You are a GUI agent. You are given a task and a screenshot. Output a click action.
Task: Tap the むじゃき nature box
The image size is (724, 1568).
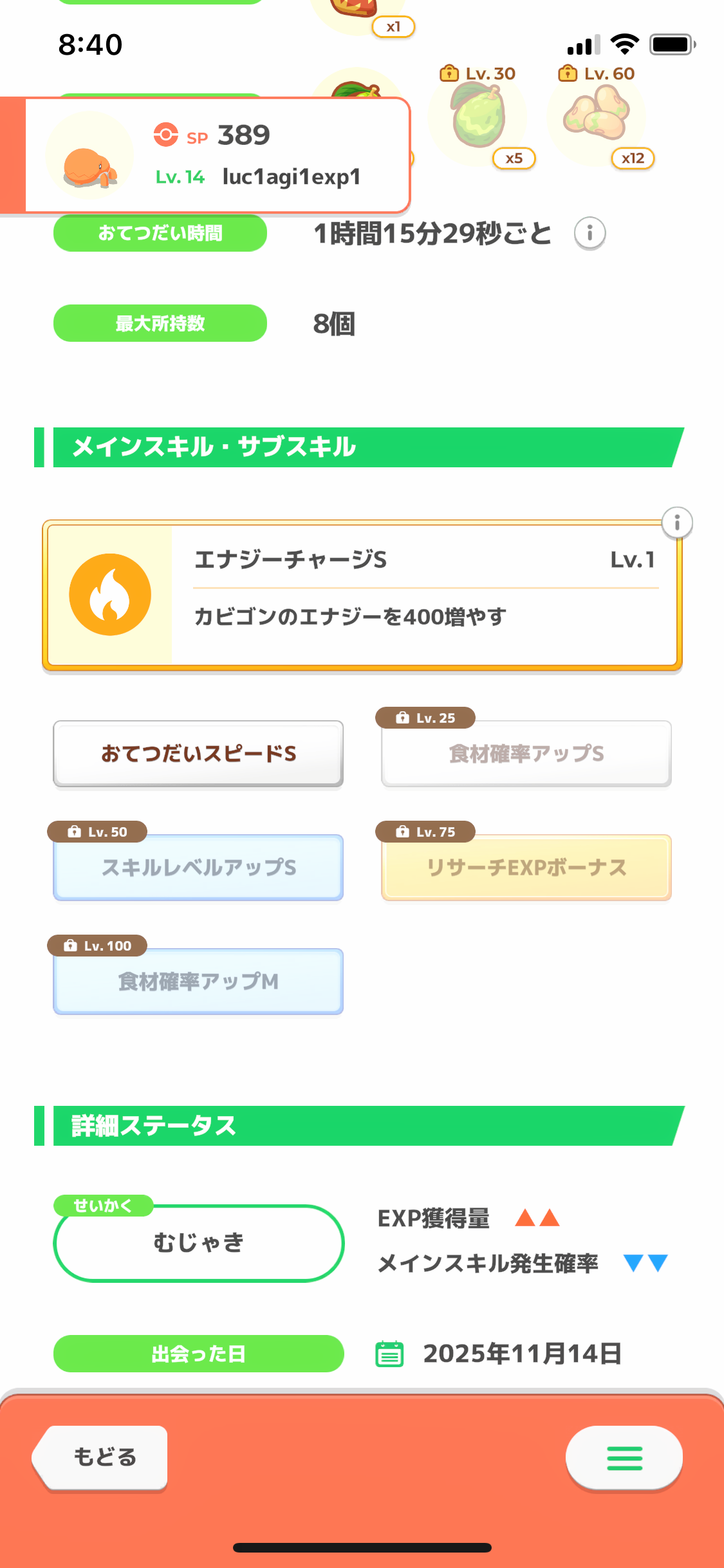click(x=198, y=1243)
